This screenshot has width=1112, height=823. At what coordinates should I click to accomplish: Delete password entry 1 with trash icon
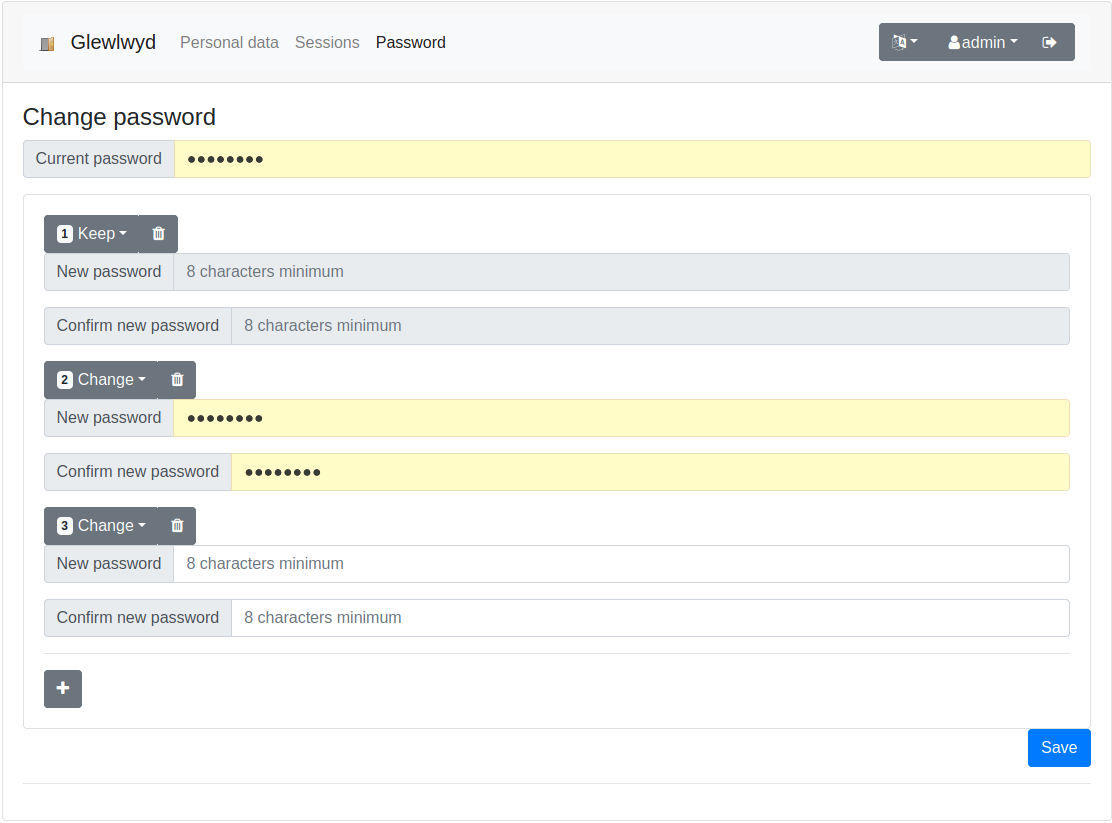click(158, 233)
